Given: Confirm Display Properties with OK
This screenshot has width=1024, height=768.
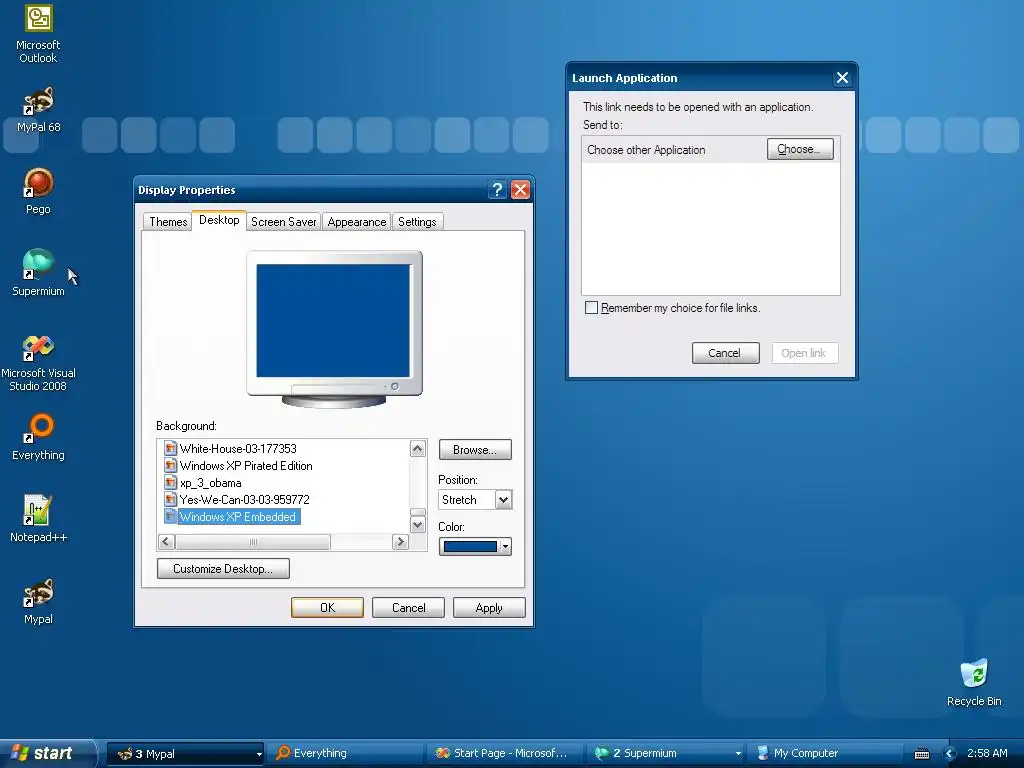Looking at the screenshot, I should click(x=327, y=608).
